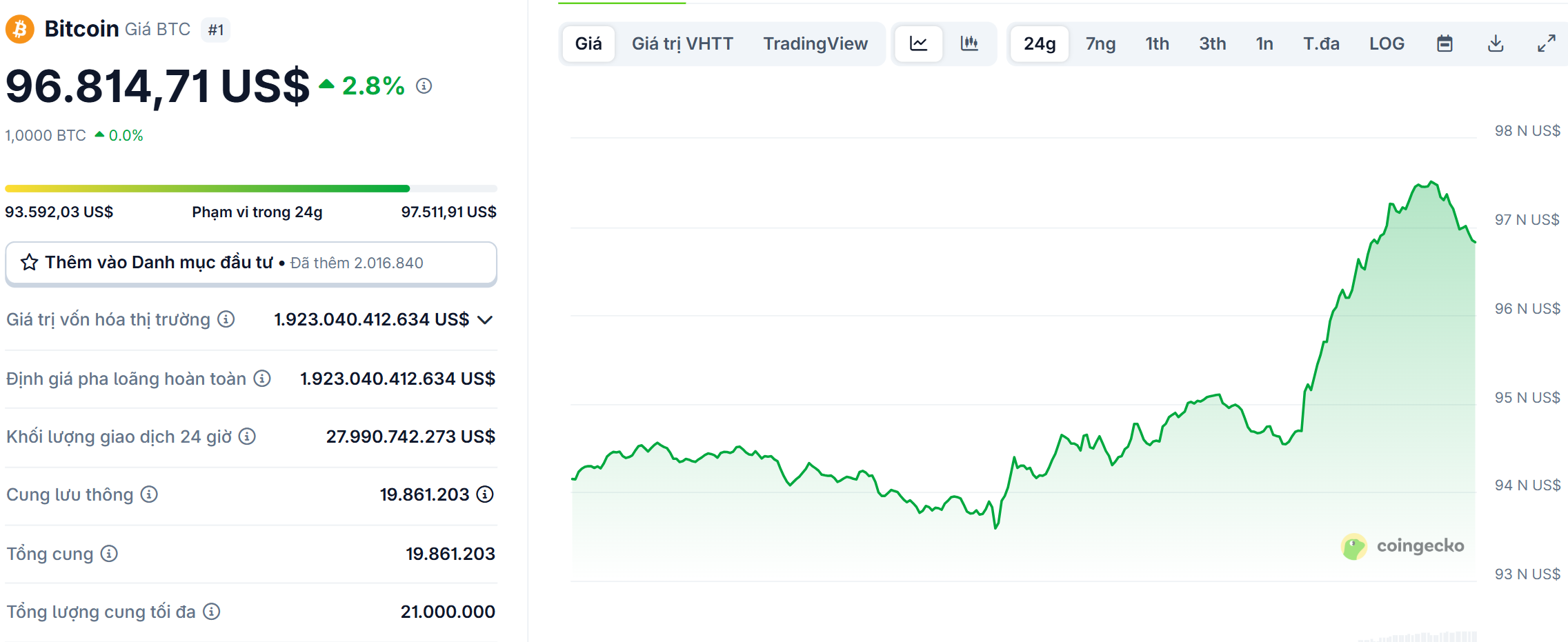Screen dimensions: 1568x642
Task: Expand market cap value chevron
Action: point(485,320)
